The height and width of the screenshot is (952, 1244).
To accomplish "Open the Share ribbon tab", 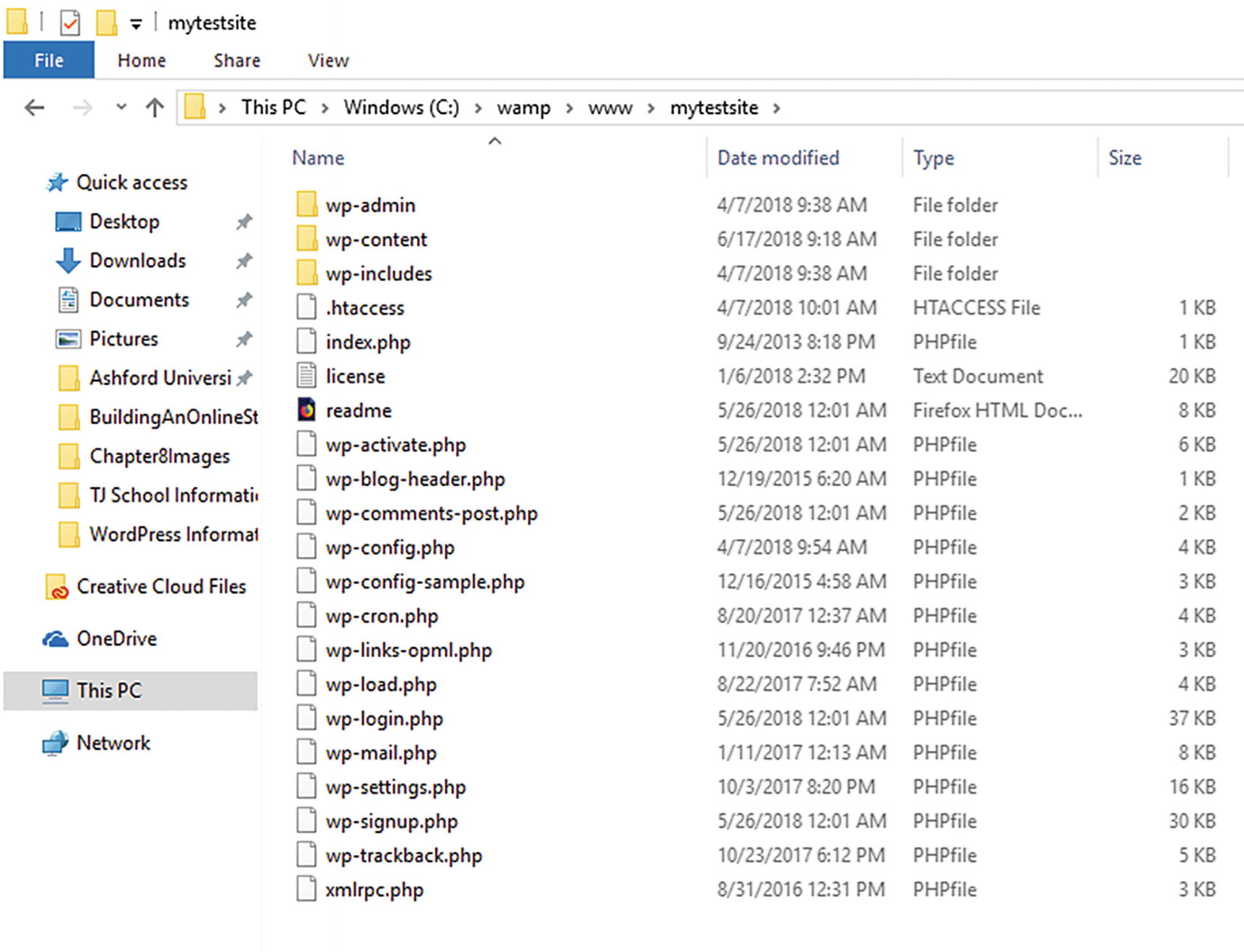I will coord(237,60).
